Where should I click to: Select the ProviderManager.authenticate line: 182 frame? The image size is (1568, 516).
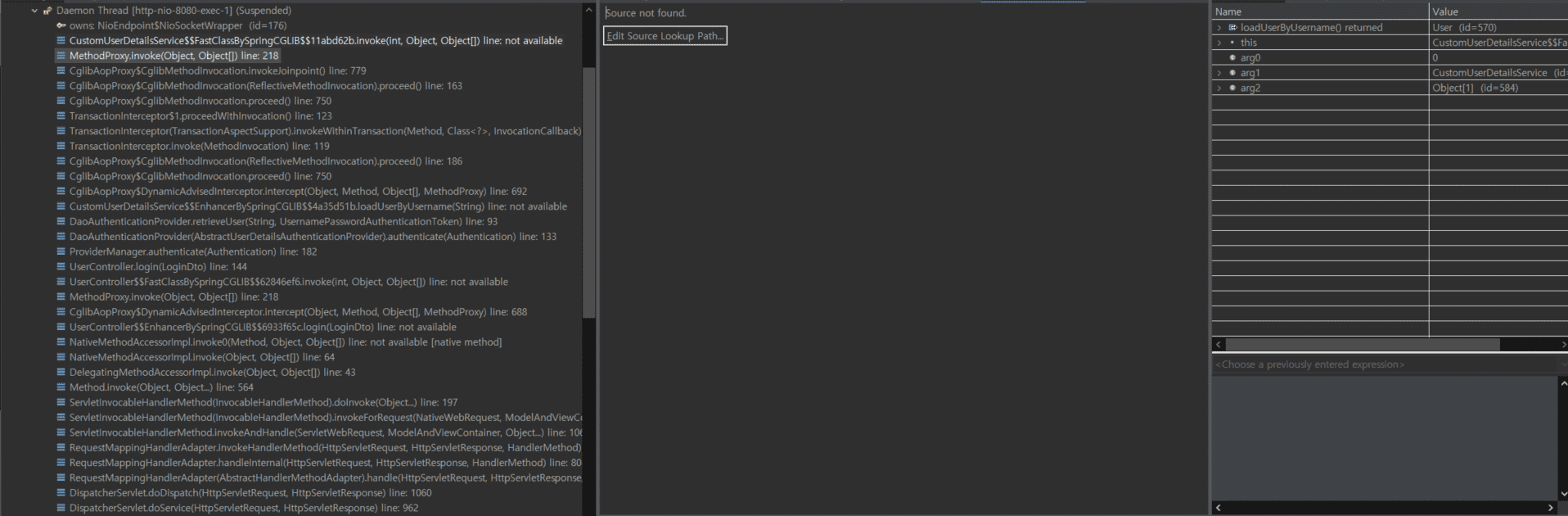[x=193, y=252]
